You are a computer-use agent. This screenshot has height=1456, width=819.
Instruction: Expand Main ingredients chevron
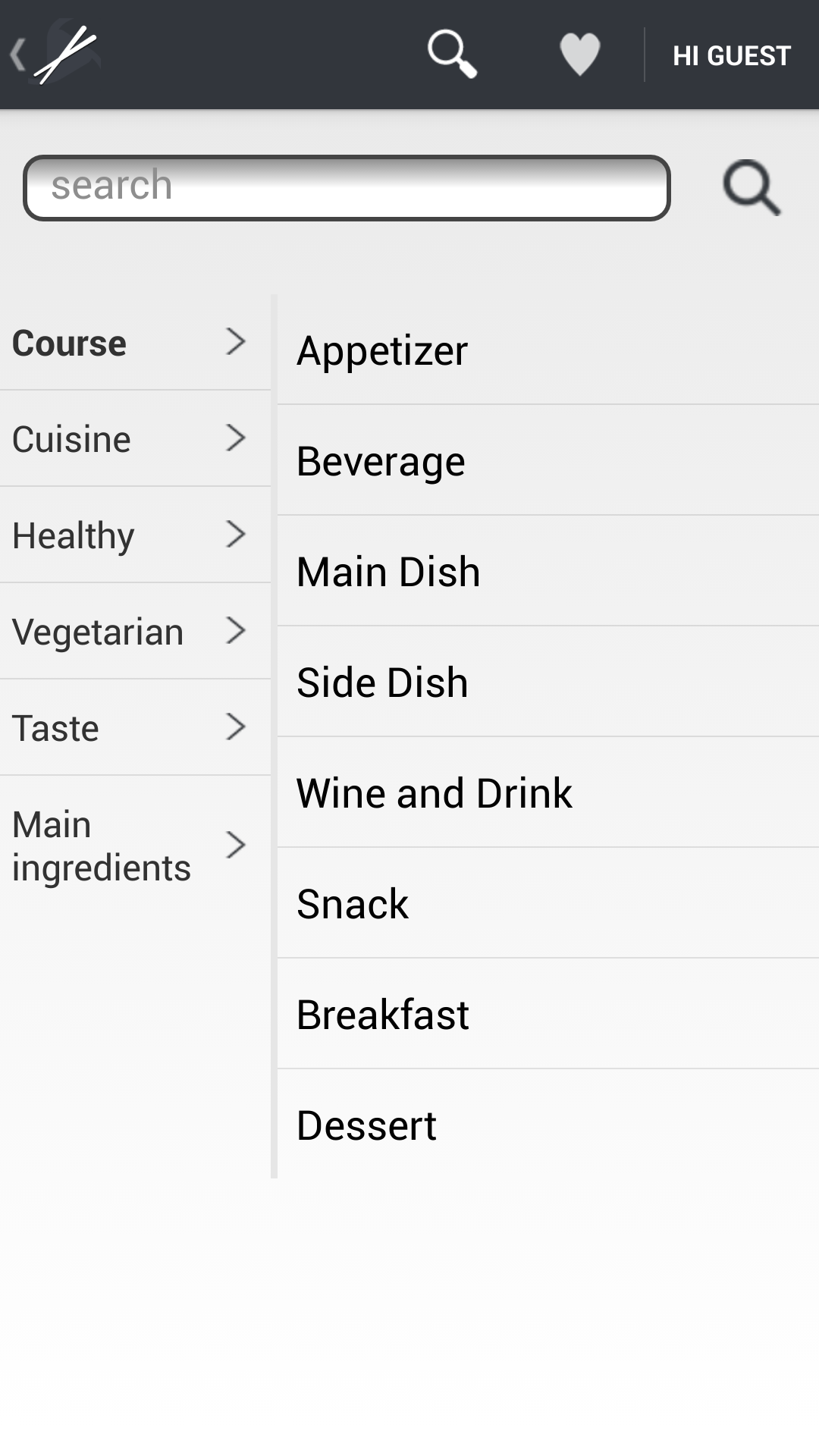coord(236,845)
